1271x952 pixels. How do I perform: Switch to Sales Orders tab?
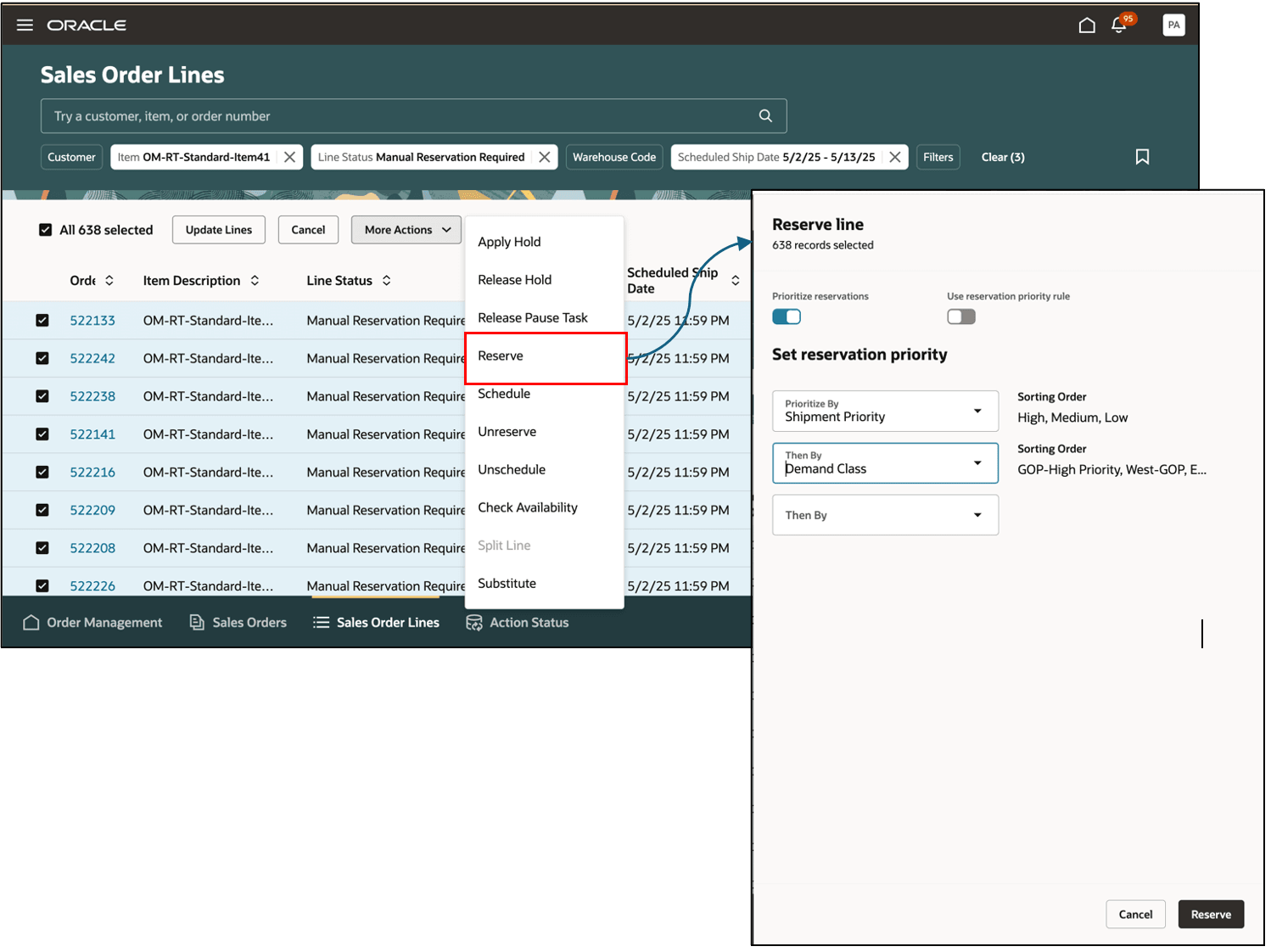[x=238, y=623]
